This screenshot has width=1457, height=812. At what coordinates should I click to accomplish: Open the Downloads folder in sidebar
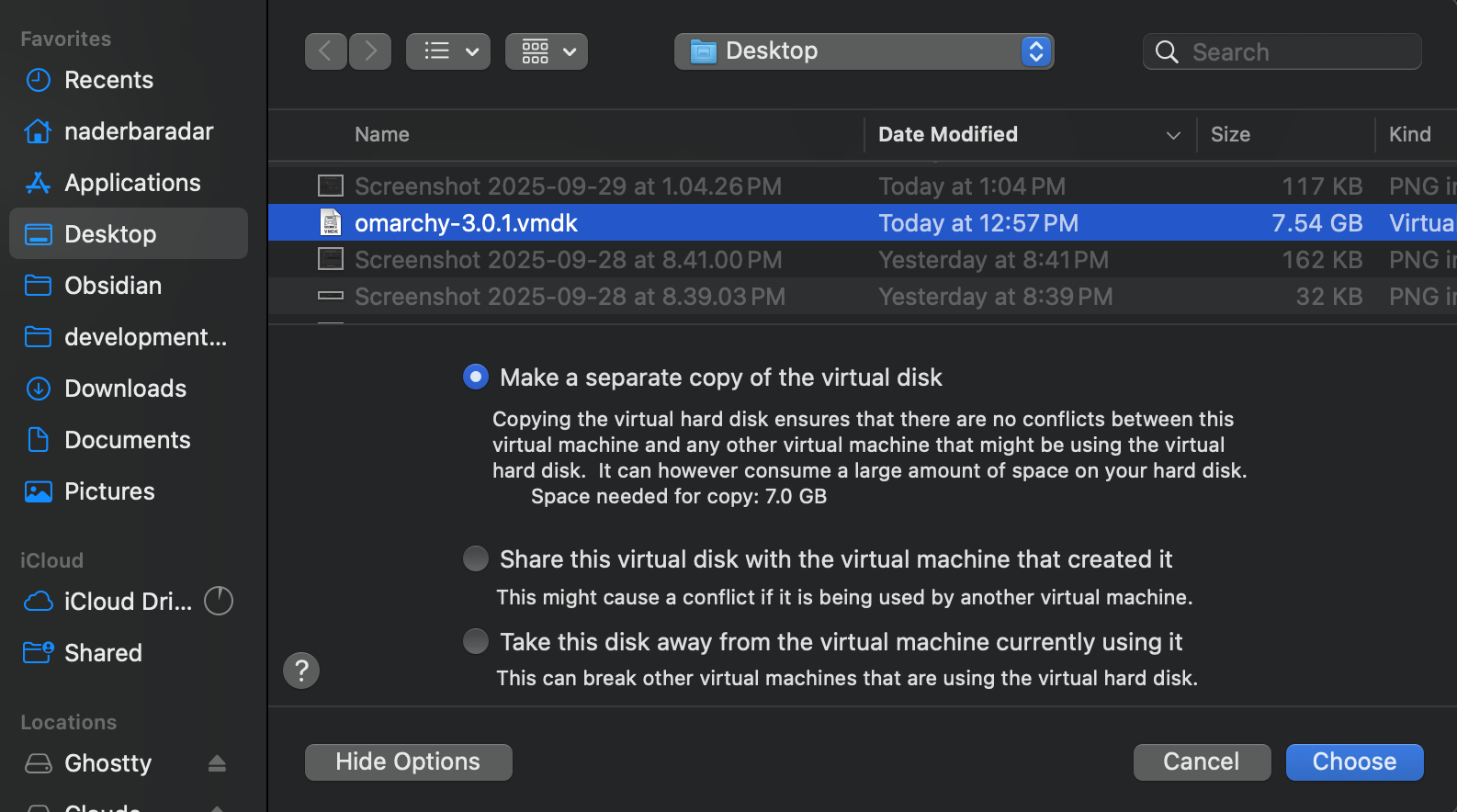click(125, 389)
